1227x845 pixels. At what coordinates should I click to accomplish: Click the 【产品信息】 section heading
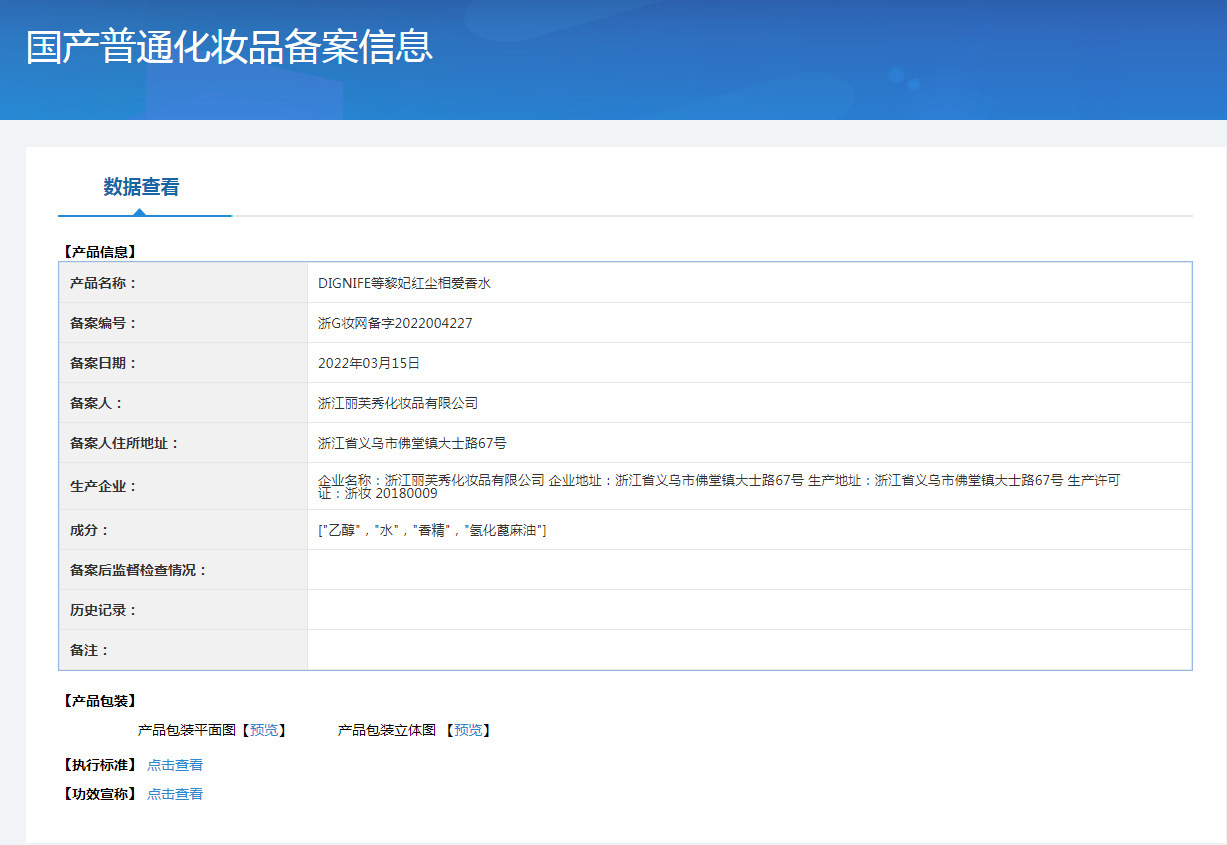click(x=98, y=252)
